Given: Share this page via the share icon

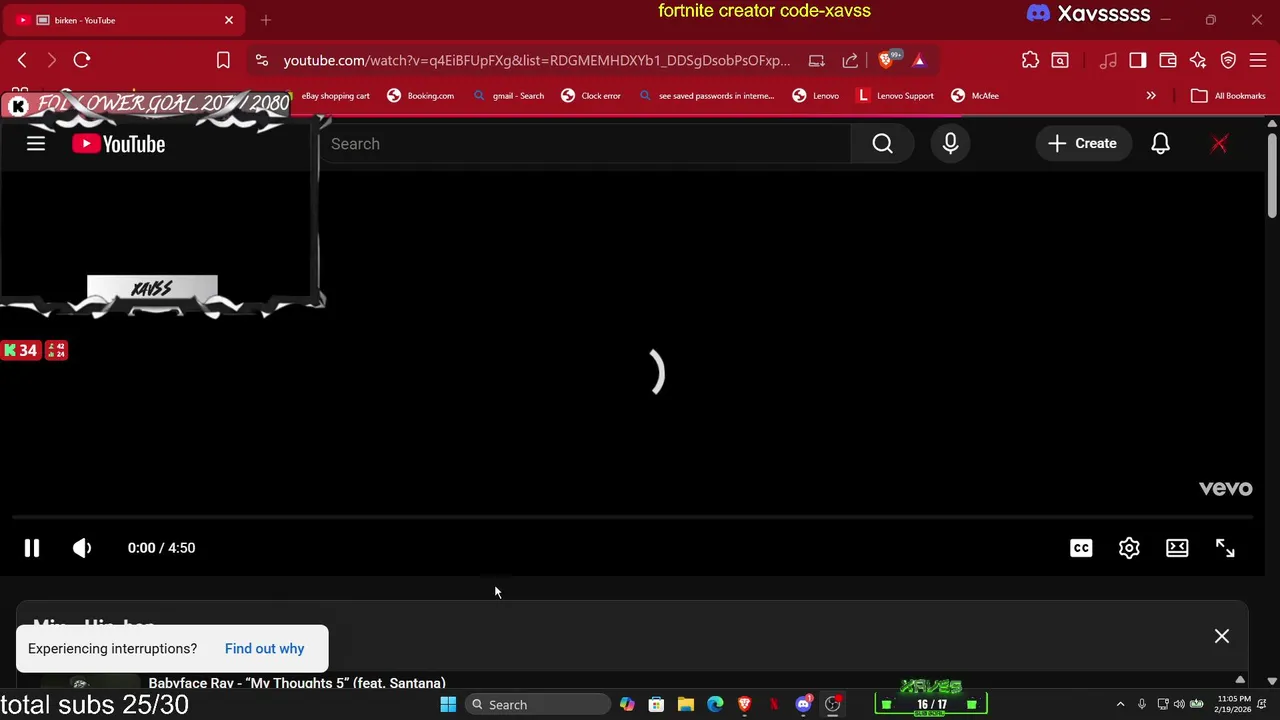Looking at the screenshot, I should (x=850, y=60).
